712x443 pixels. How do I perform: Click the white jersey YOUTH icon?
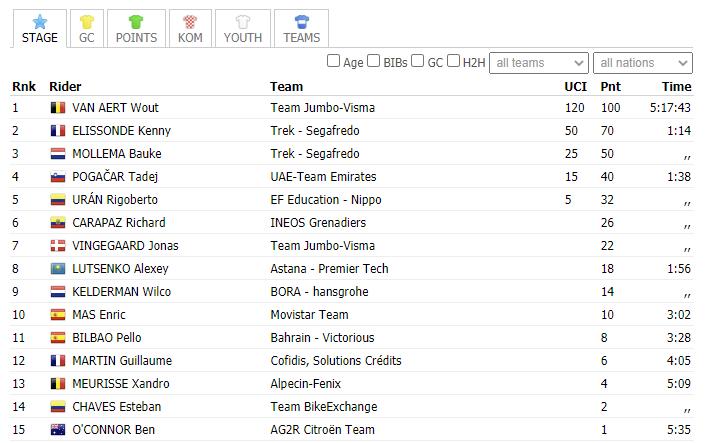(x=243, y=21)
